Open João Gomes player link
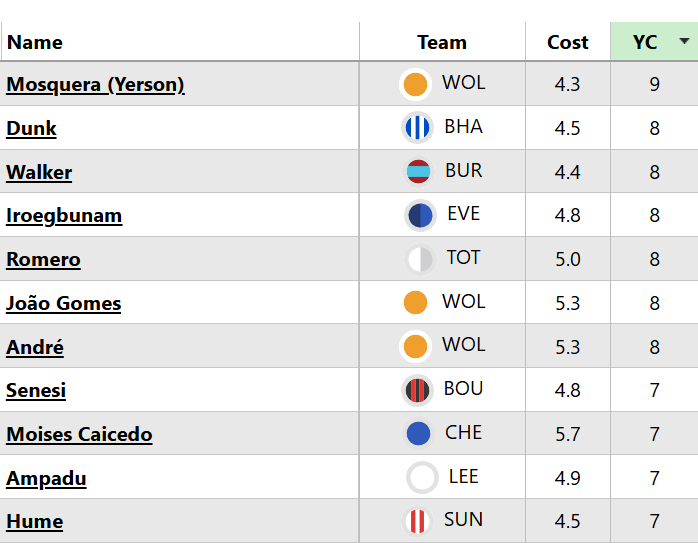698x543 pixels. point(63,303)
